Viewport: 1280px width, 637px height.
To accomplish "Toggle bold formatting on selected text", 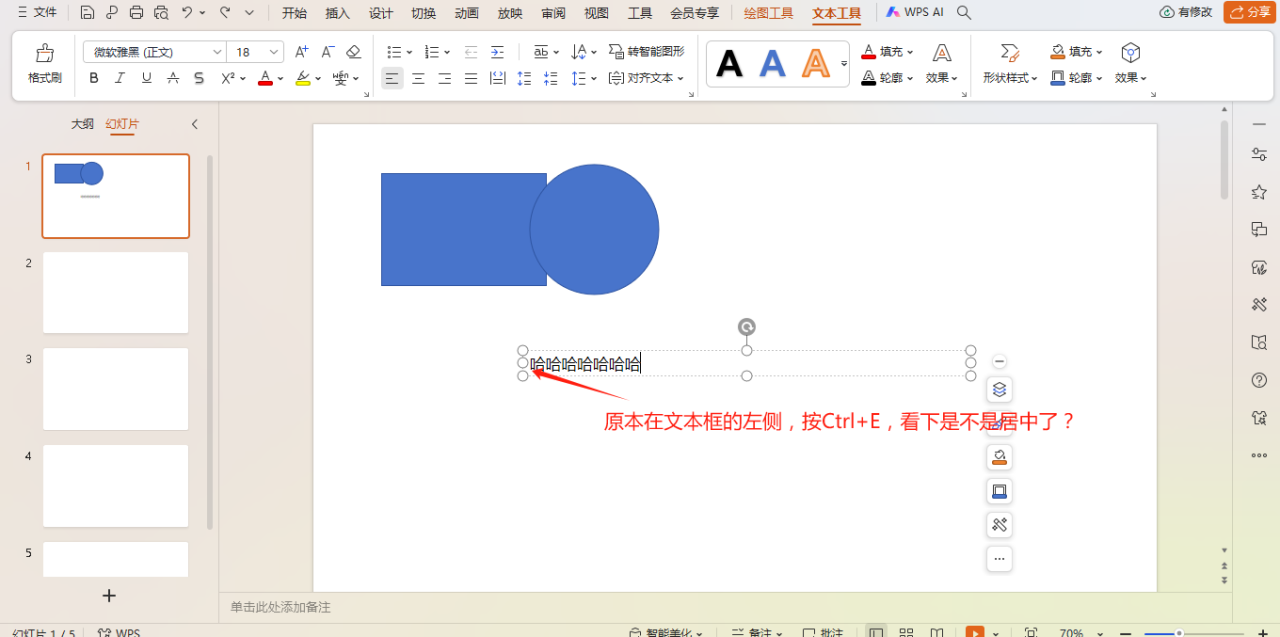I will click(x=93, y=77).
